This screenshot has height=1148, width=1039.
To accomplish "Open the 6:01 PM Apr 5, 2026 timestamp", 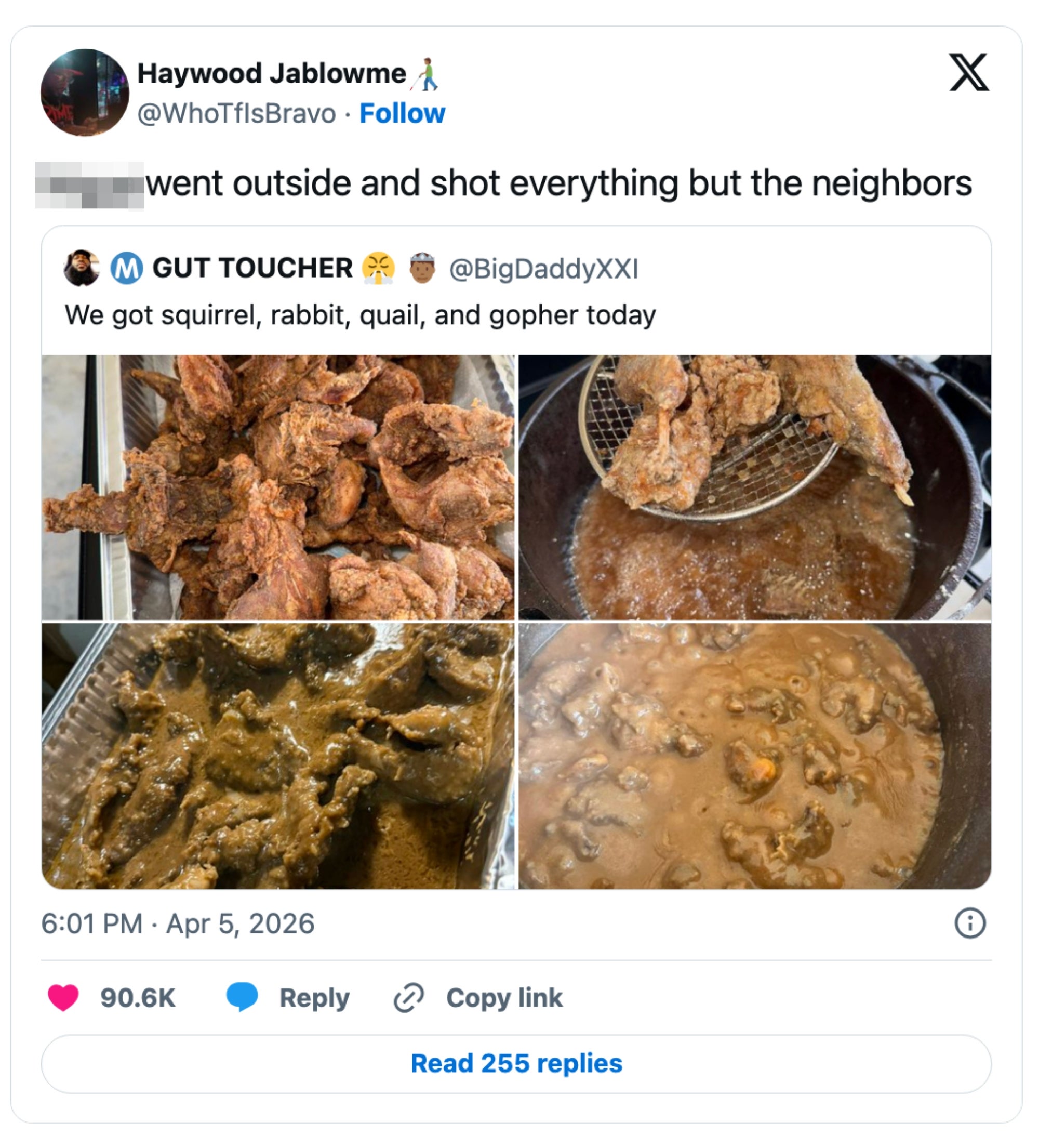I will (x=178, y=923).
